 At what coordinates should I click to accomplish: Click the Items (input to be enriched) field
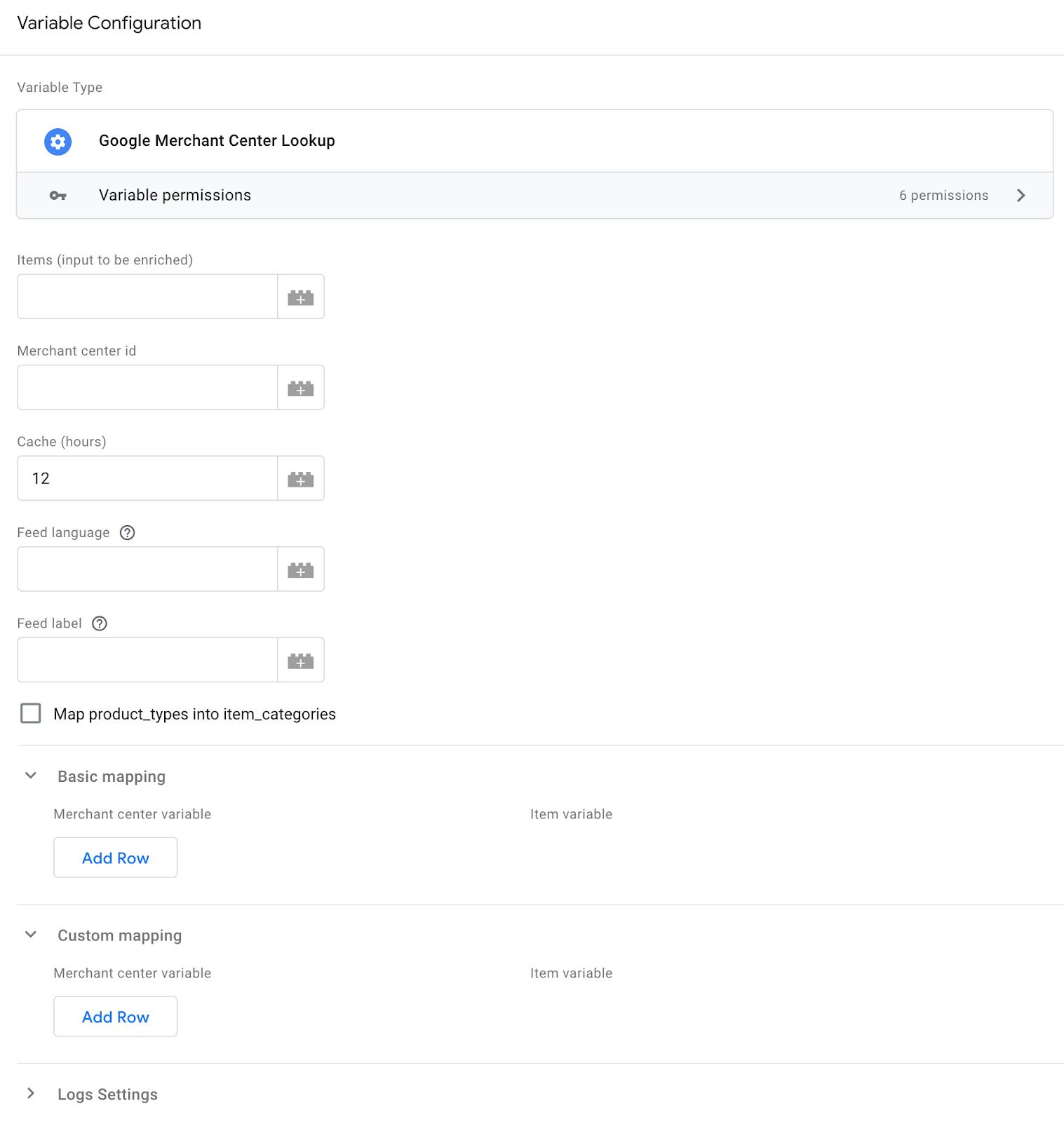(147, 297)
